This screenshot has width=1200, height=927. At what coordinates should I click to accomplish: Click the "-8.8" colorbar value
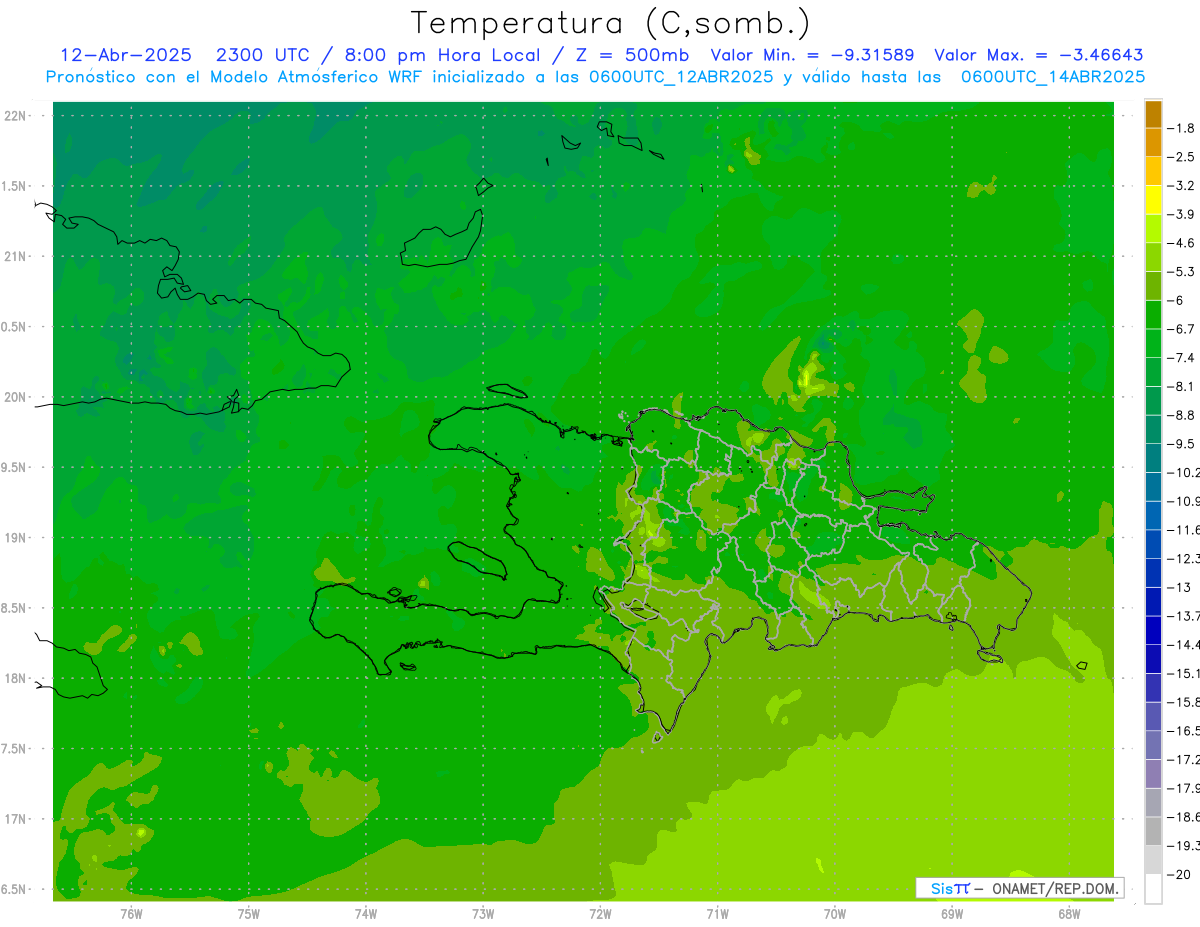(x=1182, y=415)
